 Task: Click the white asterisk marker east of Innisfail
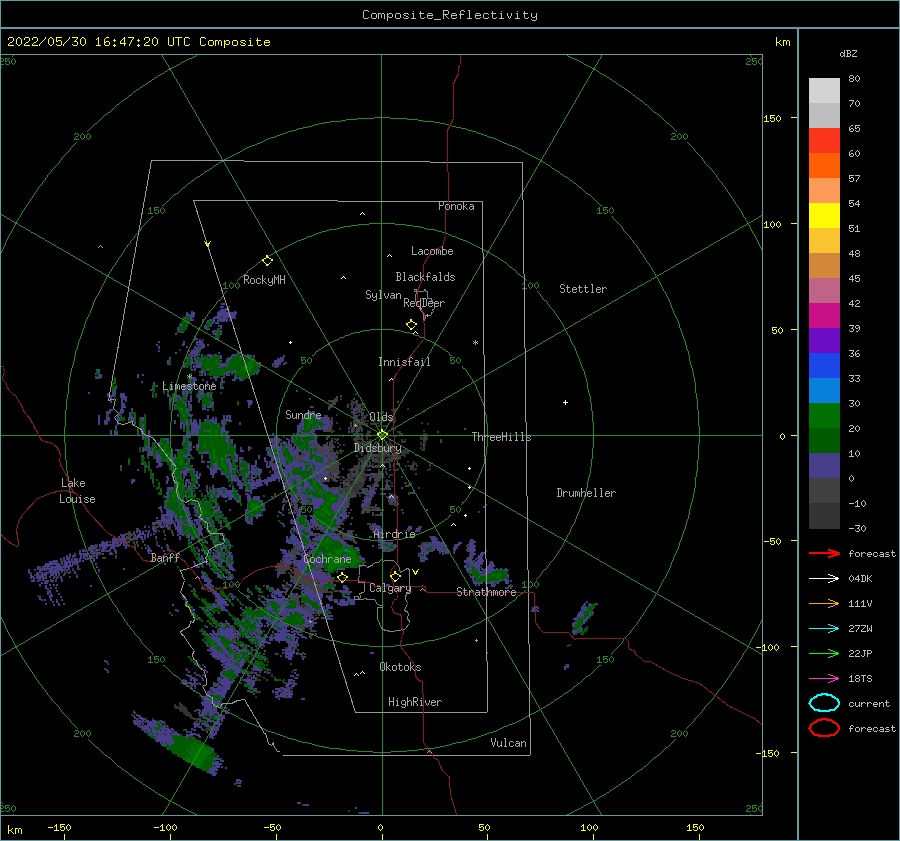pyautogui.click(x=475, y=343)
